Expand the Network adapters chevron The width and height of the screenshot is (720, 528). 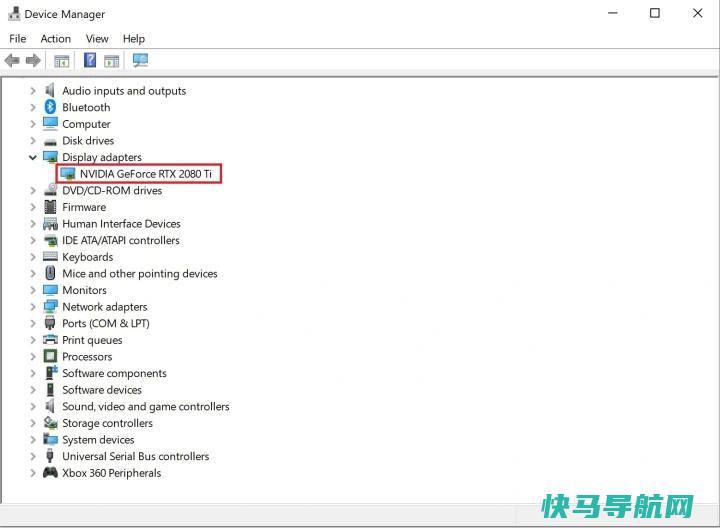tap(33, 307)
